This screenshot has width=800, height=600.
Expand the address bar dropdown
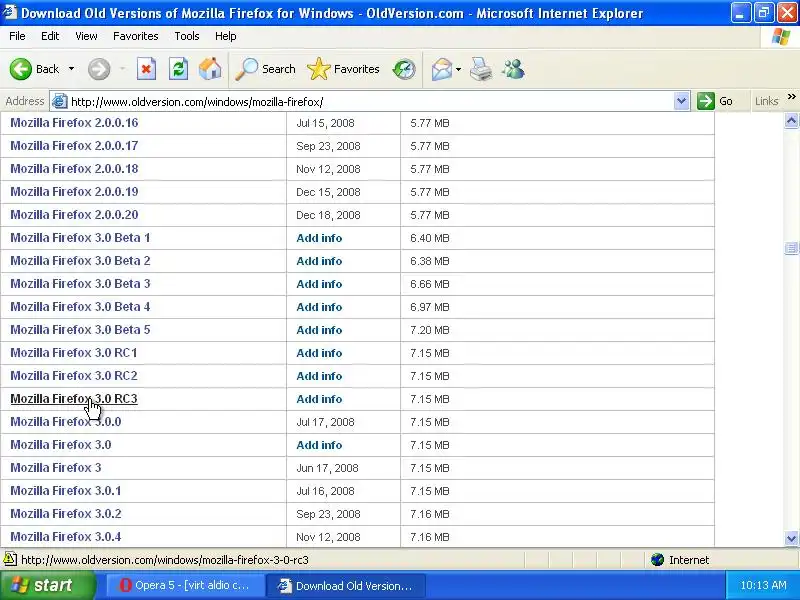(x=681, y=101)
